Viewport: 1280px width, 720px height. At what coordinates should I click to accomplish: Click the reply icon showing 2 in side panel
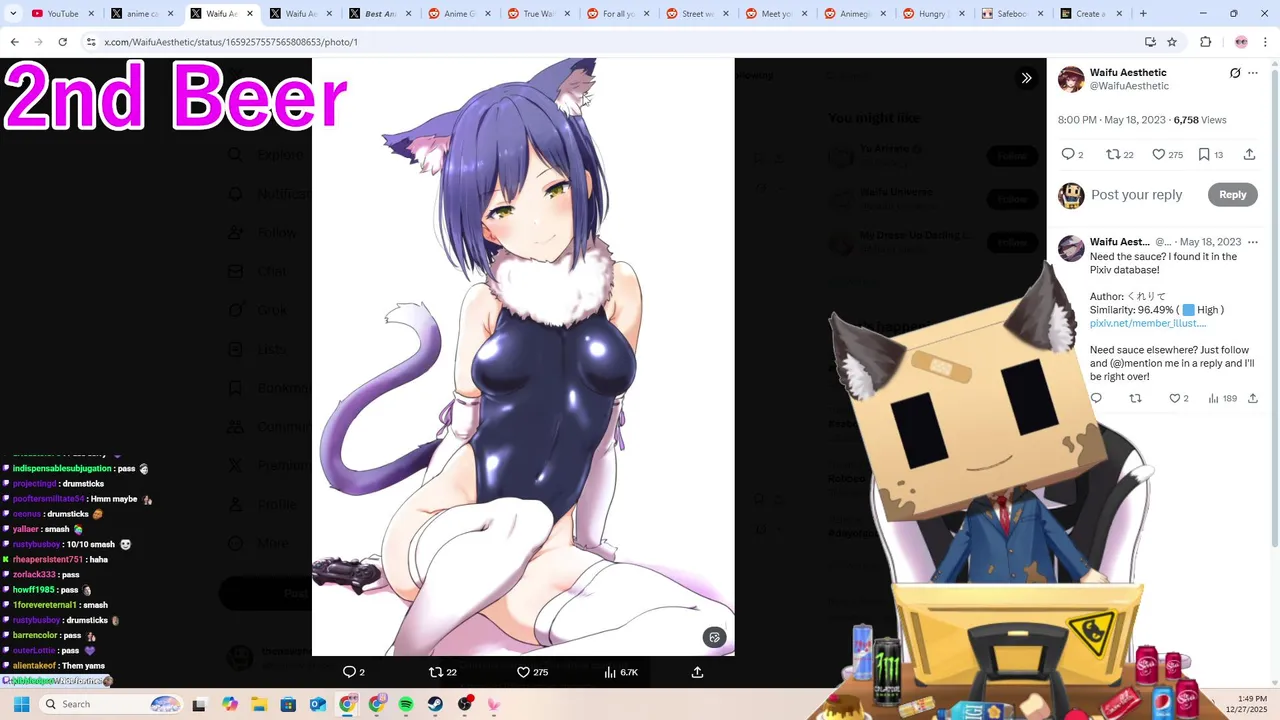point(1068,154)
